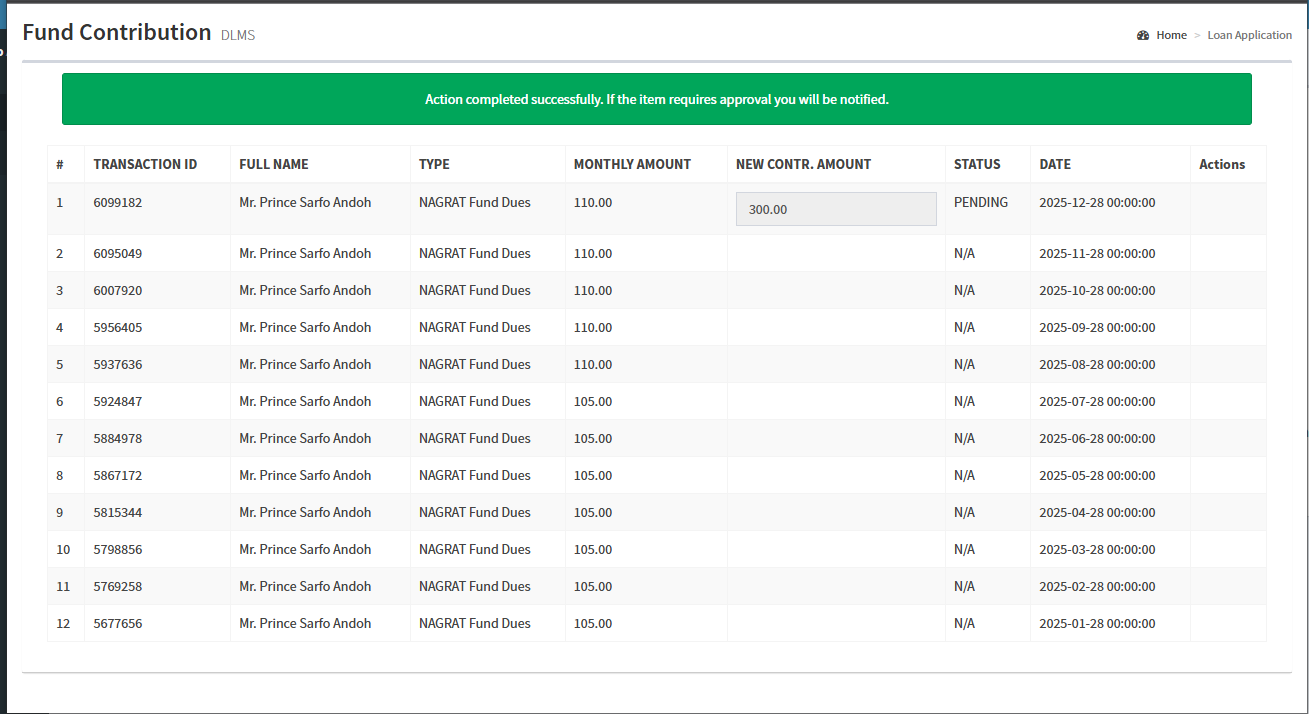This screenshot has width=1309, height=714.
Task: Click the Fund Contribution page heading
Action: 117,32
